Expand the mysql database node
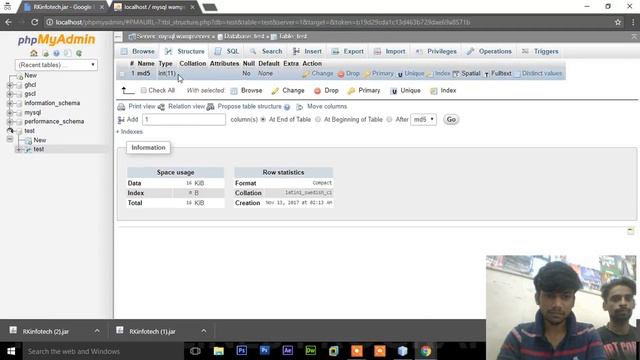 (x=10, y=113)
